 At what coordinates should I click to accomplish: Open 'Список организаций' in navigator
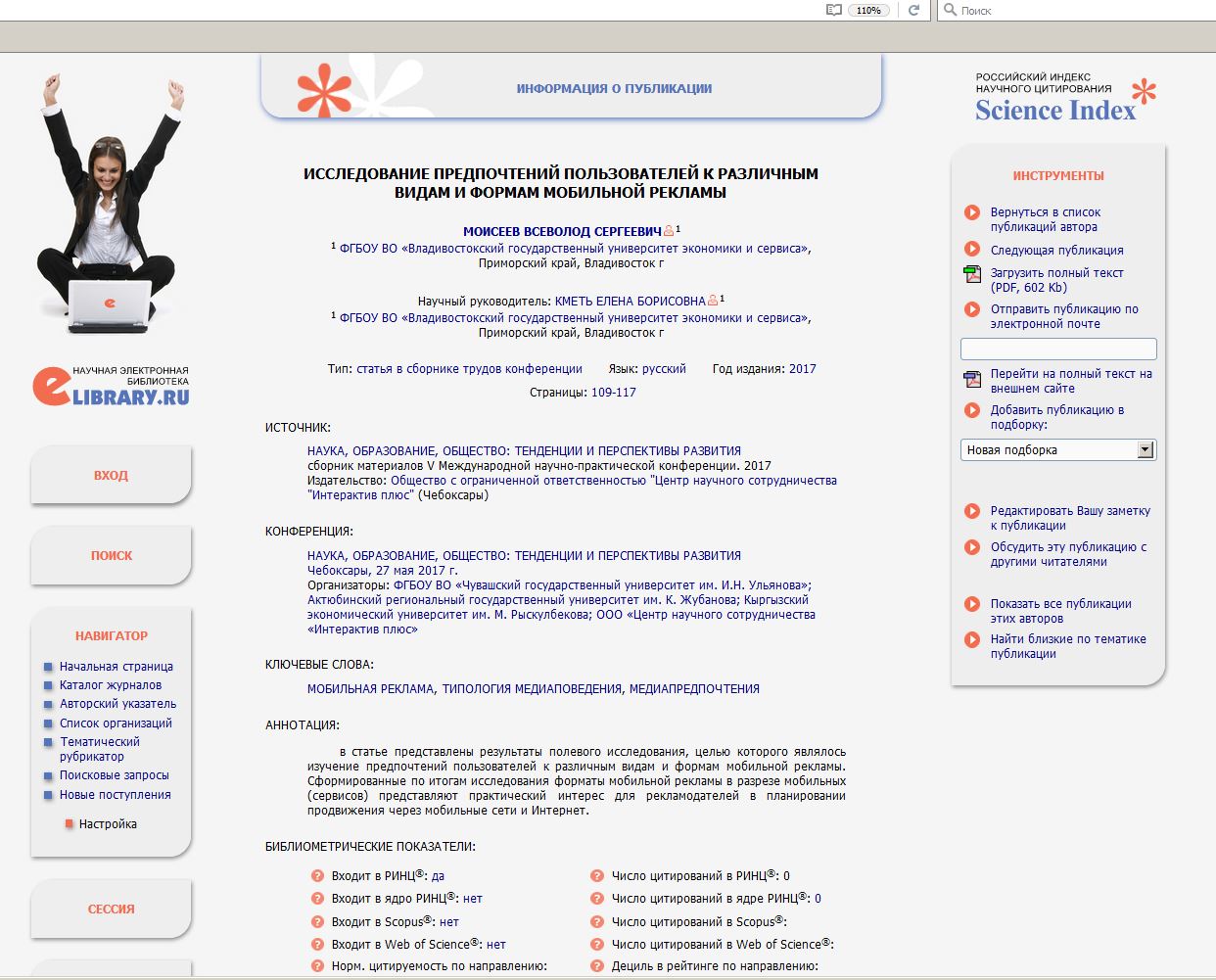[x=116, y=723]
